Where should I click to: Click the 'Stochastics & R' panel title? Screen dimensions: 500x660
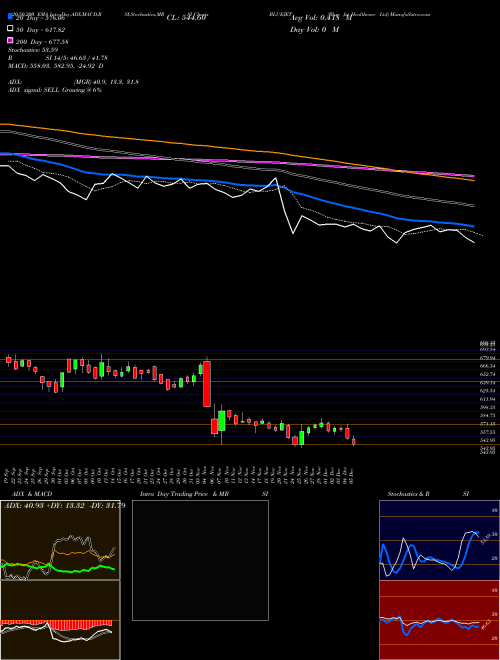tap(409, 494)
